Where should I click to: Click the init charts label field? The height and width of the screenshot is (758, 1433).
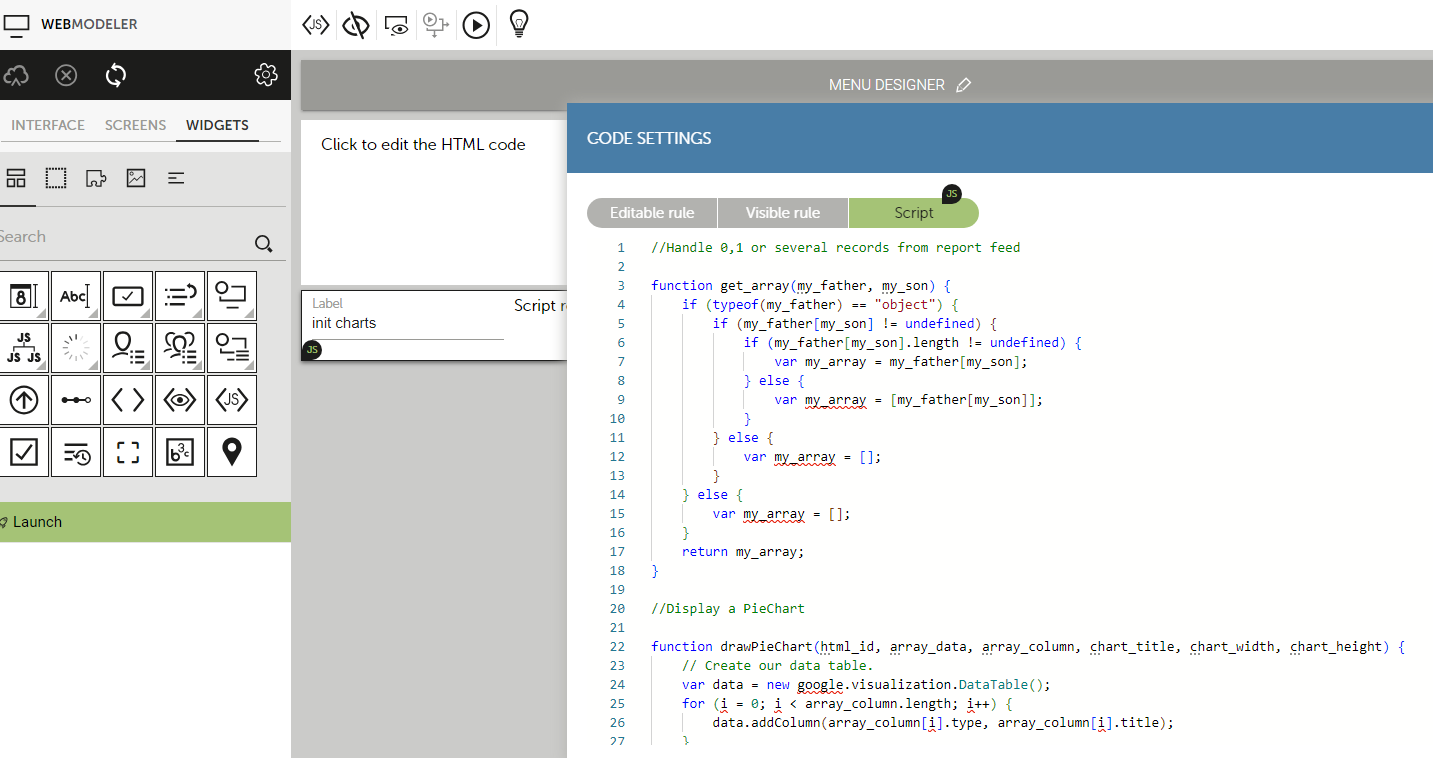(407, 323)
